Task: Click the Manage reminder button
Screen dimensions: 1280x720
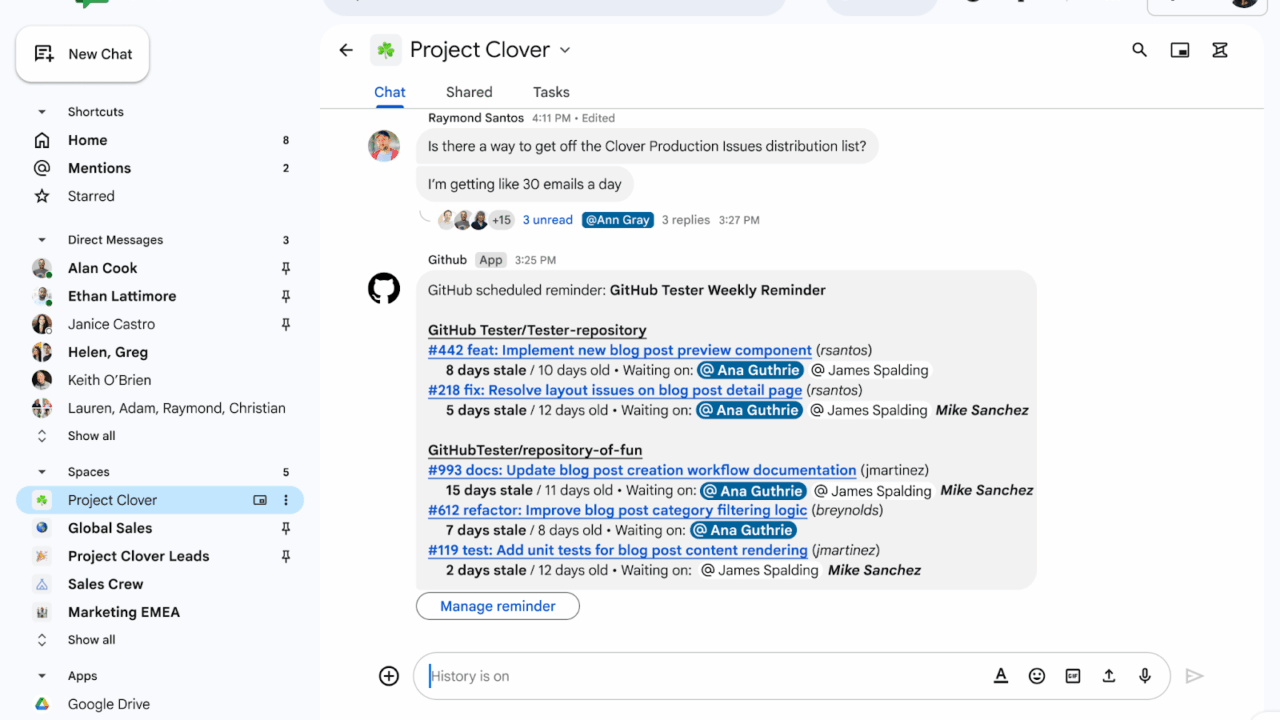Action: pos(498,606)
